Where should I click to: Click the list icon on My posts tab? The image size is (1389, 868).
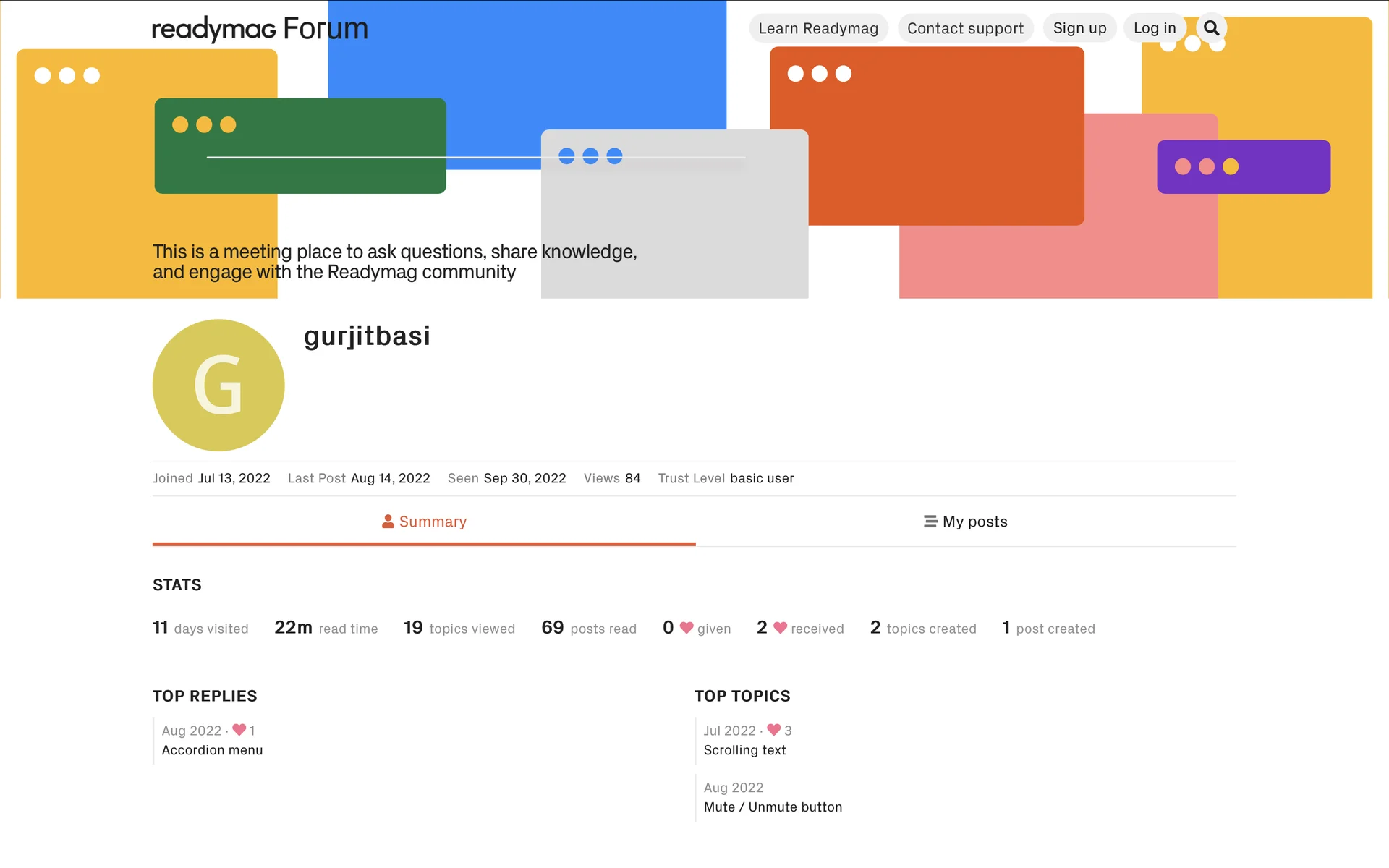coord(930,522)
